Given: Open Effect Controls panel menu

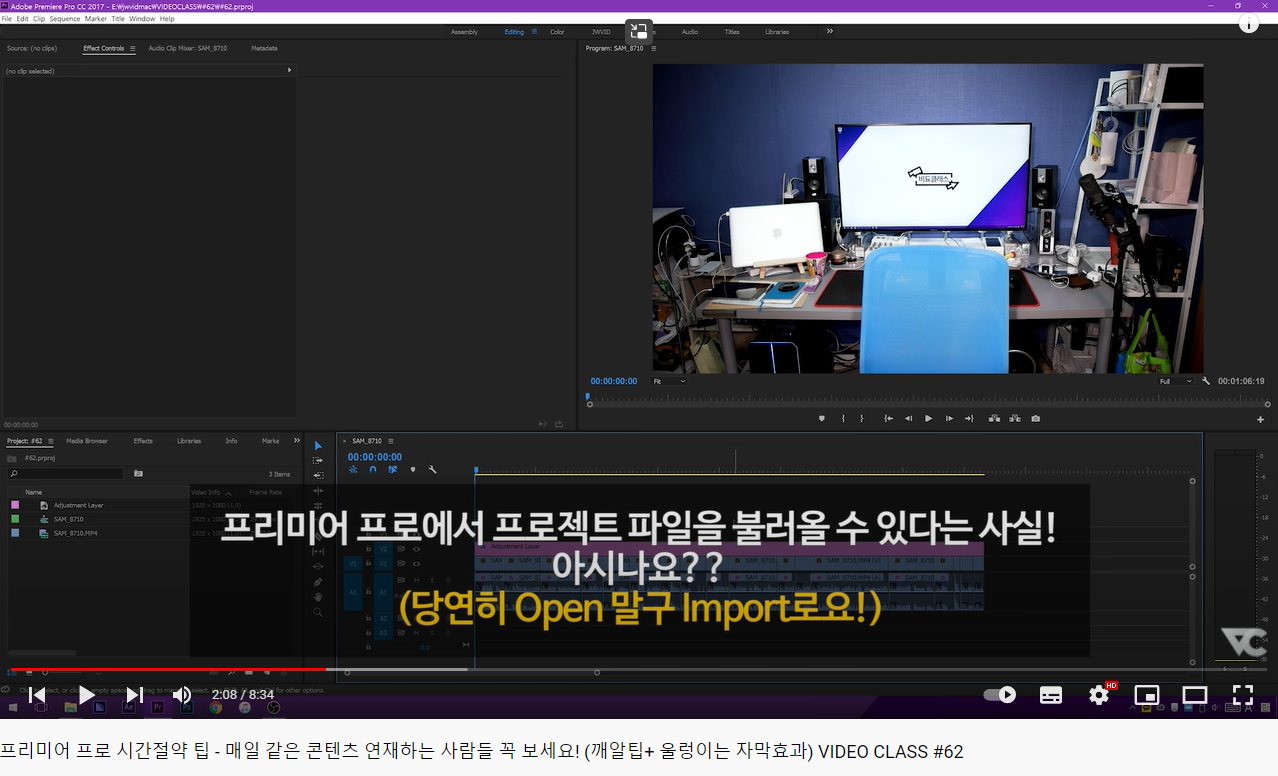Looking at the screenshot, I should click(x=132, y=48).
